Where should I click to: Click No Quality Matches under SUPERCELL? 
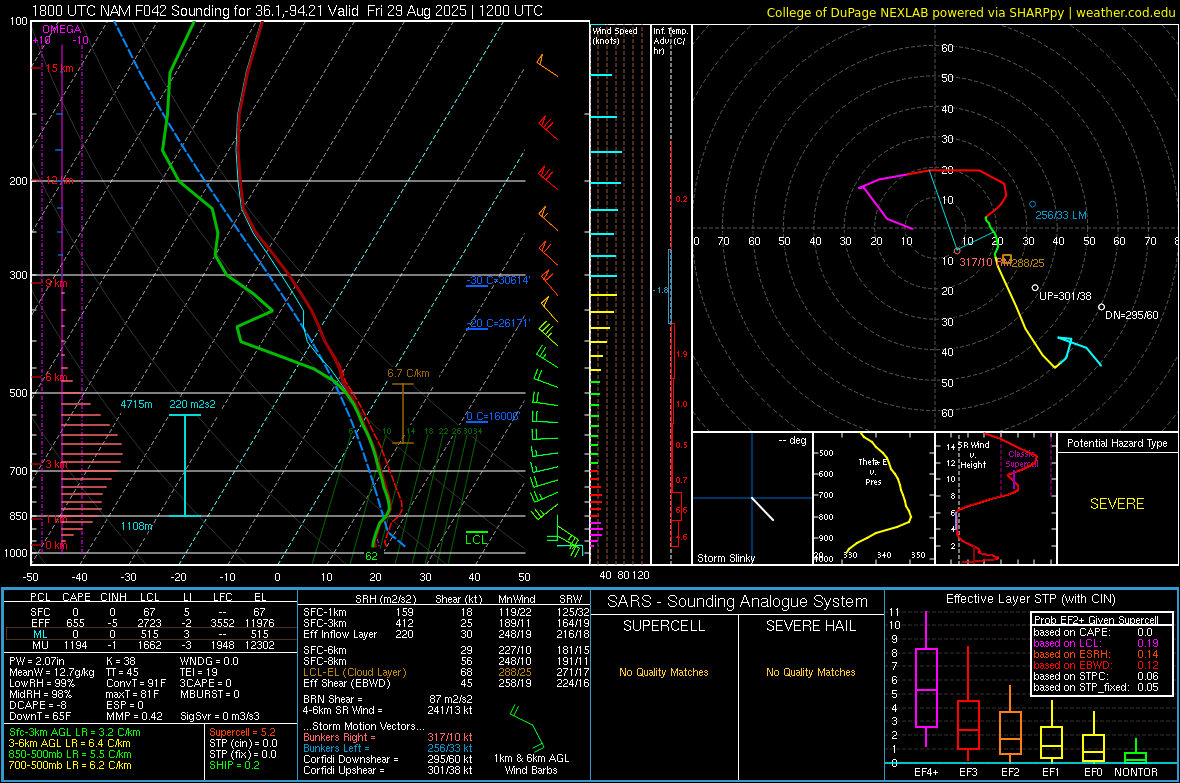[664, 672]
